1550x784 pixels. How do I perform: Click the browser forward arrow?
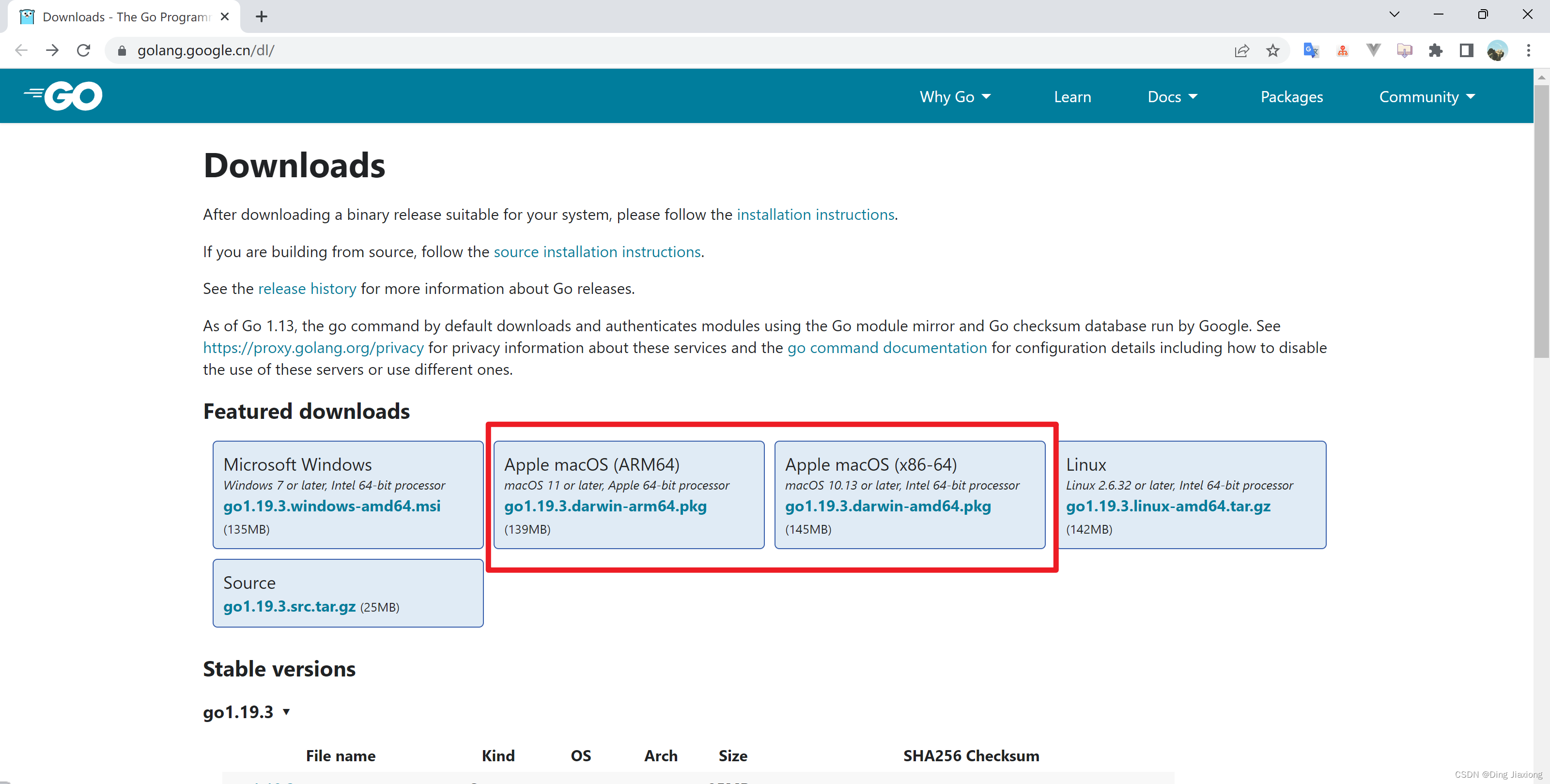click(x=52, y=50)
